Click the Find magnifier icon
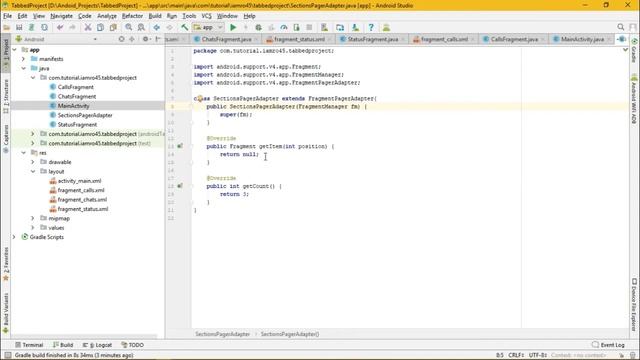 tap(129, 27)
